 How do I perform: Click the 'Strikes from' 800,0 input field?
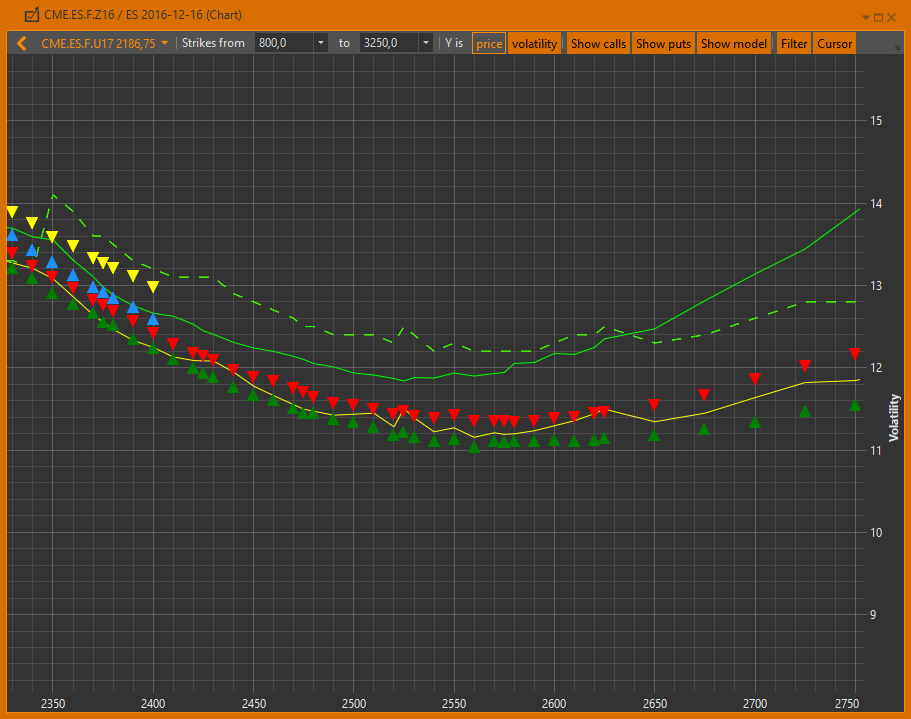click(284, 43)
